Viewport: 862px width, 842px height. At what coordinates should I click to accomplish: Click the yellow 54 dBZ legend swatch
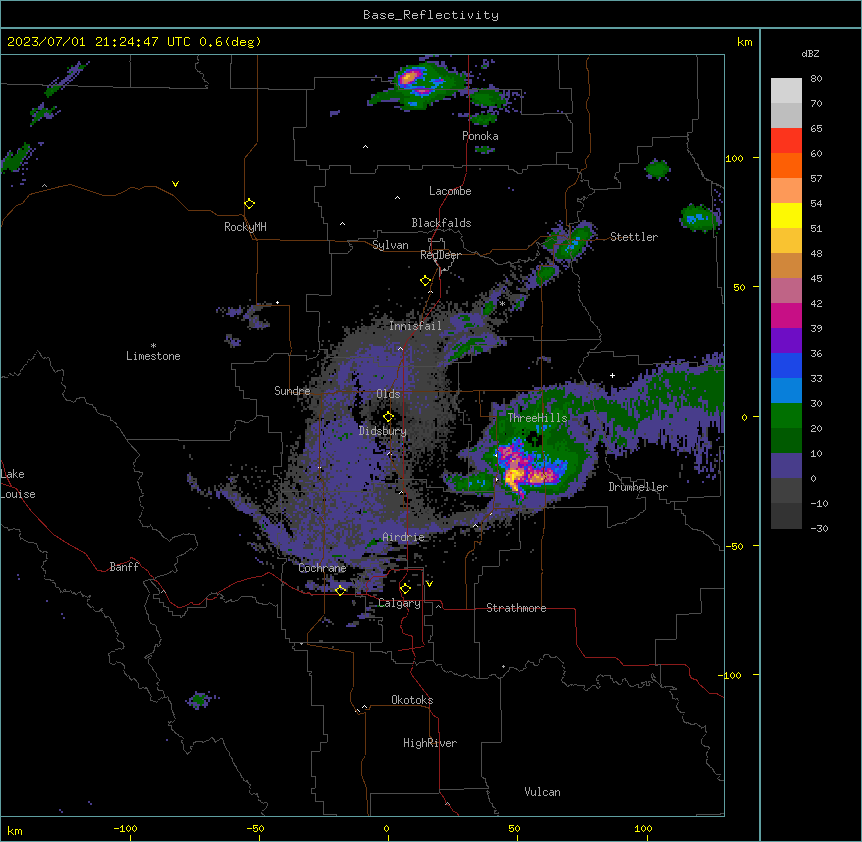[x=786, y=215]
